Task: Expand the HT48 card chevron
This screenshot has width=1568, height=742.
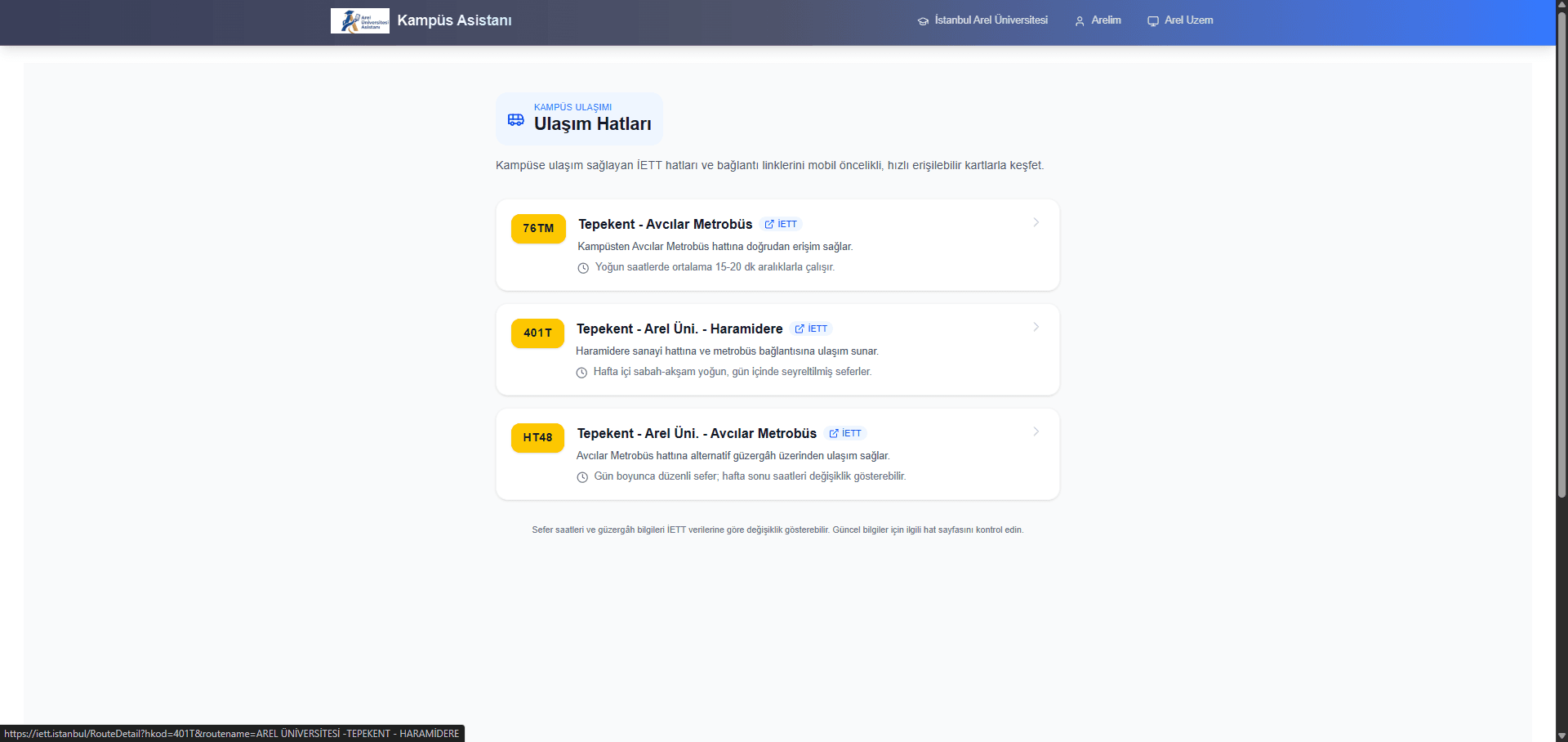Action: coord(1036,431)
